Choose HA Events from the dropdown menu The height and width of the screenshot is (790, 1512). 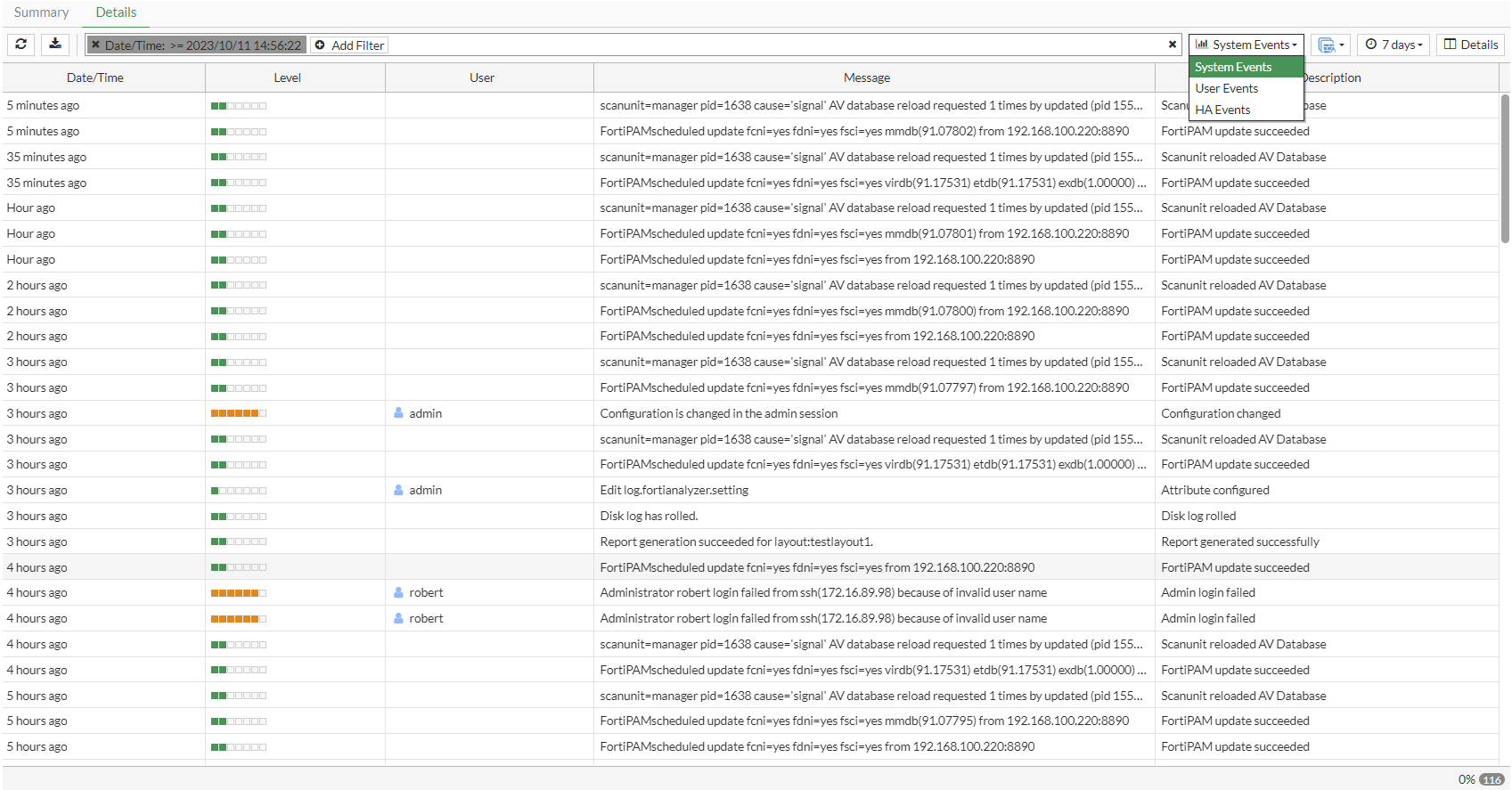(1246, 110)
